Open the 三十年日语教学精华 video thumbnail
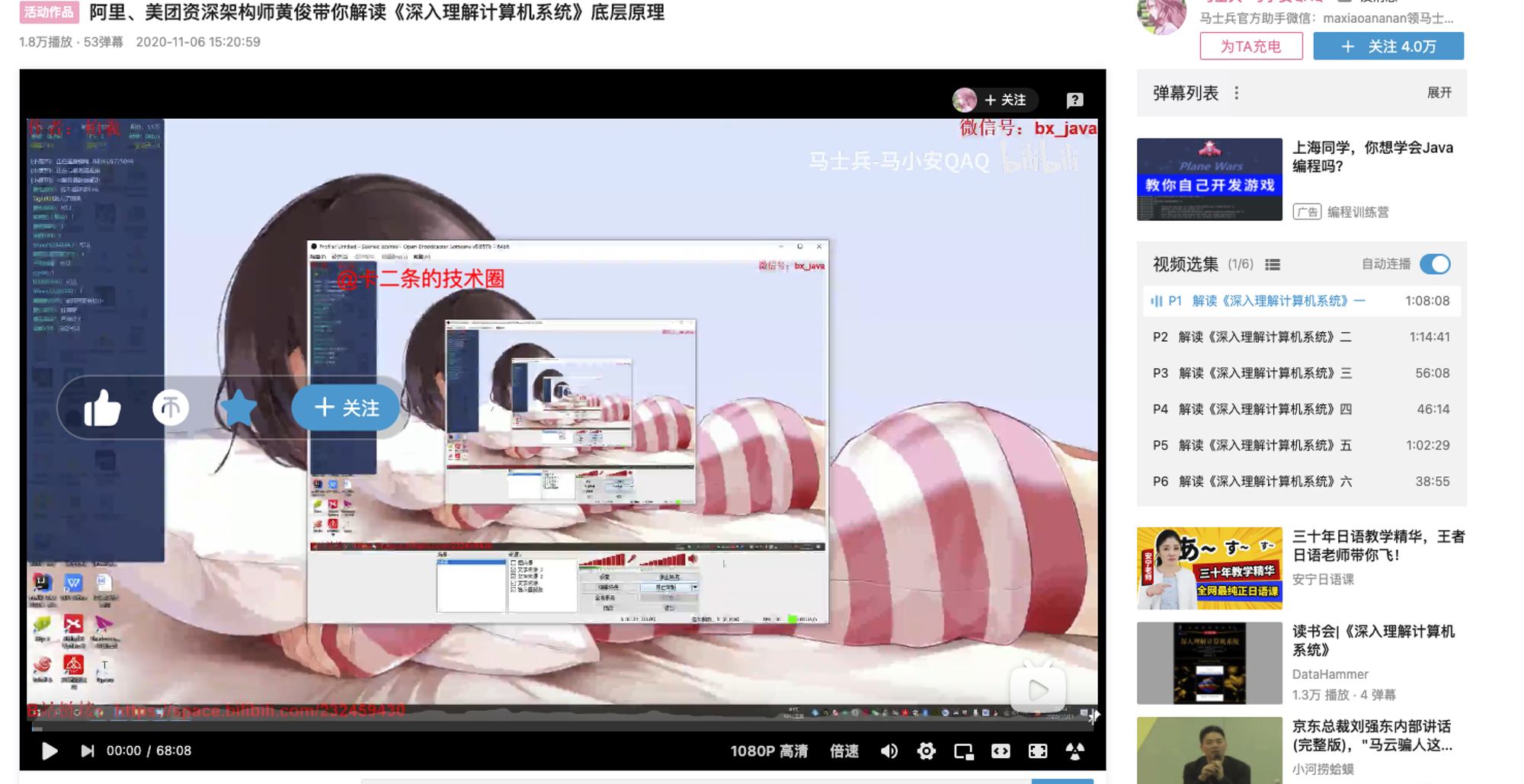 click(x=1209, y=568)
